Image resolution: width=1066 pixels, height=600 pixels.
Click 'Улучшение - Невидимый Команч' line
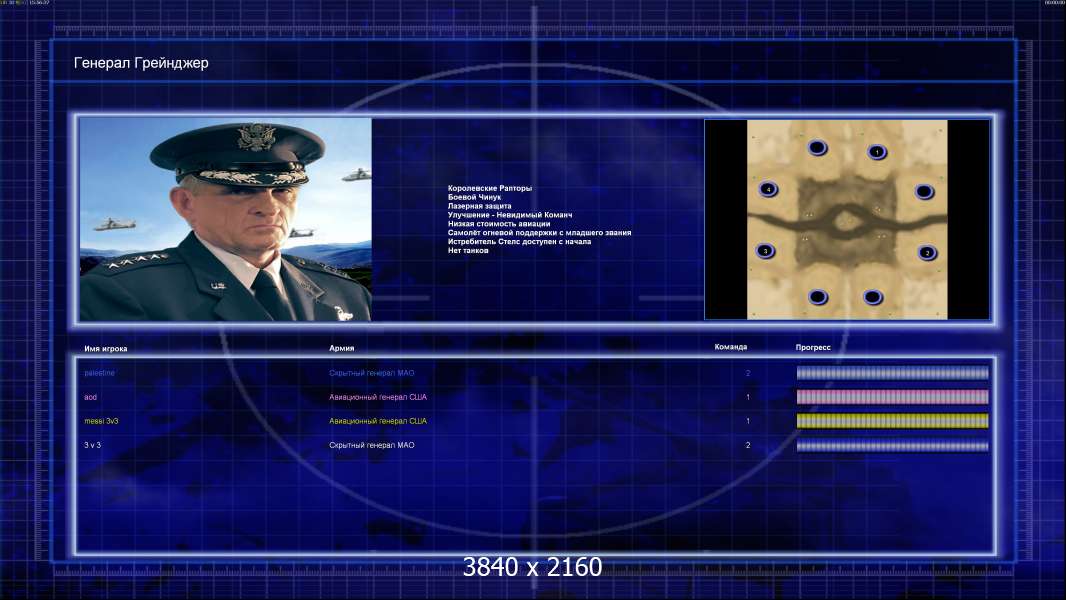tap(510, 215)
